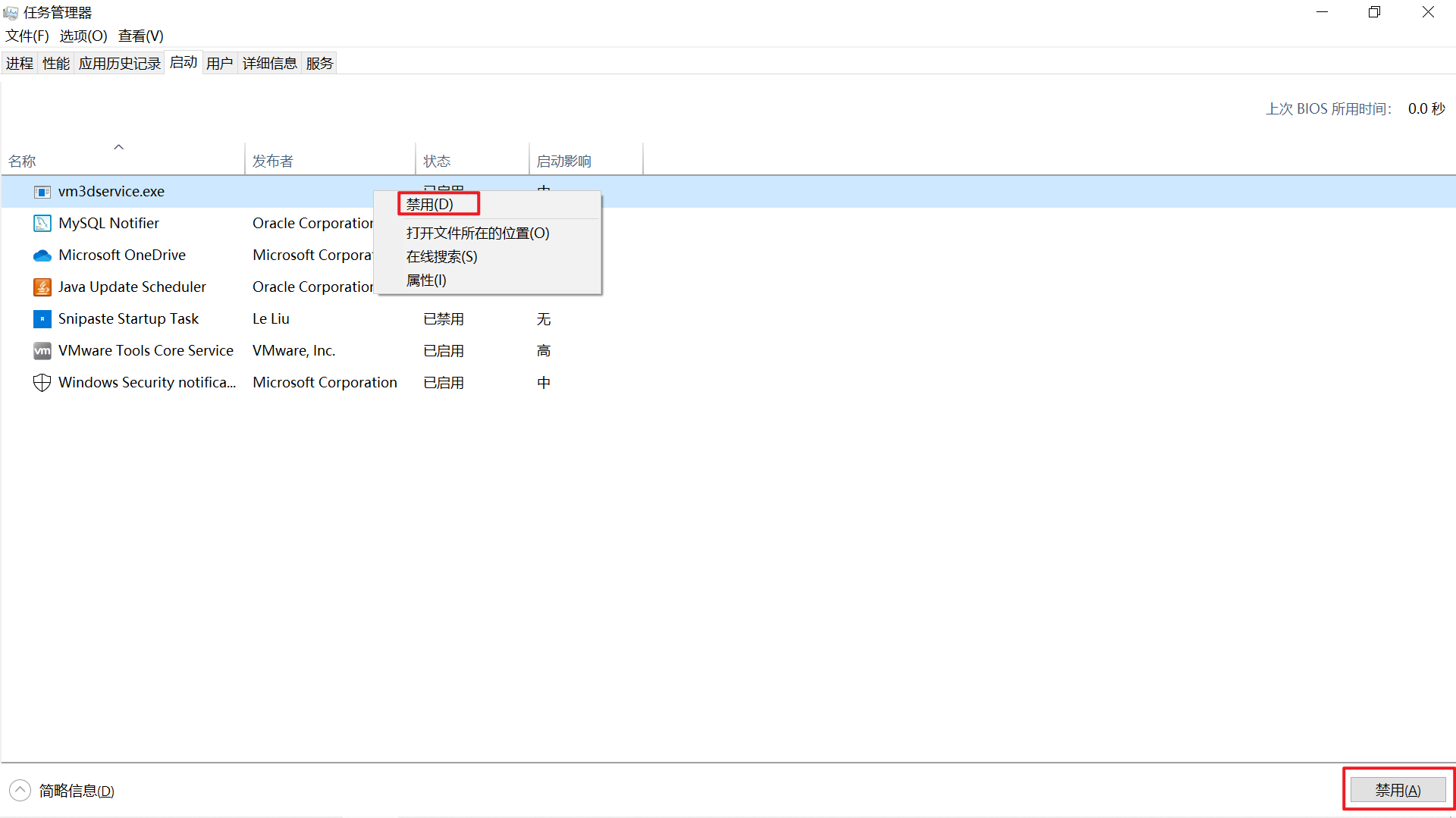Open the 文件(F) menu
This screenshot has width=1456, height=818.
coord(27,36)
